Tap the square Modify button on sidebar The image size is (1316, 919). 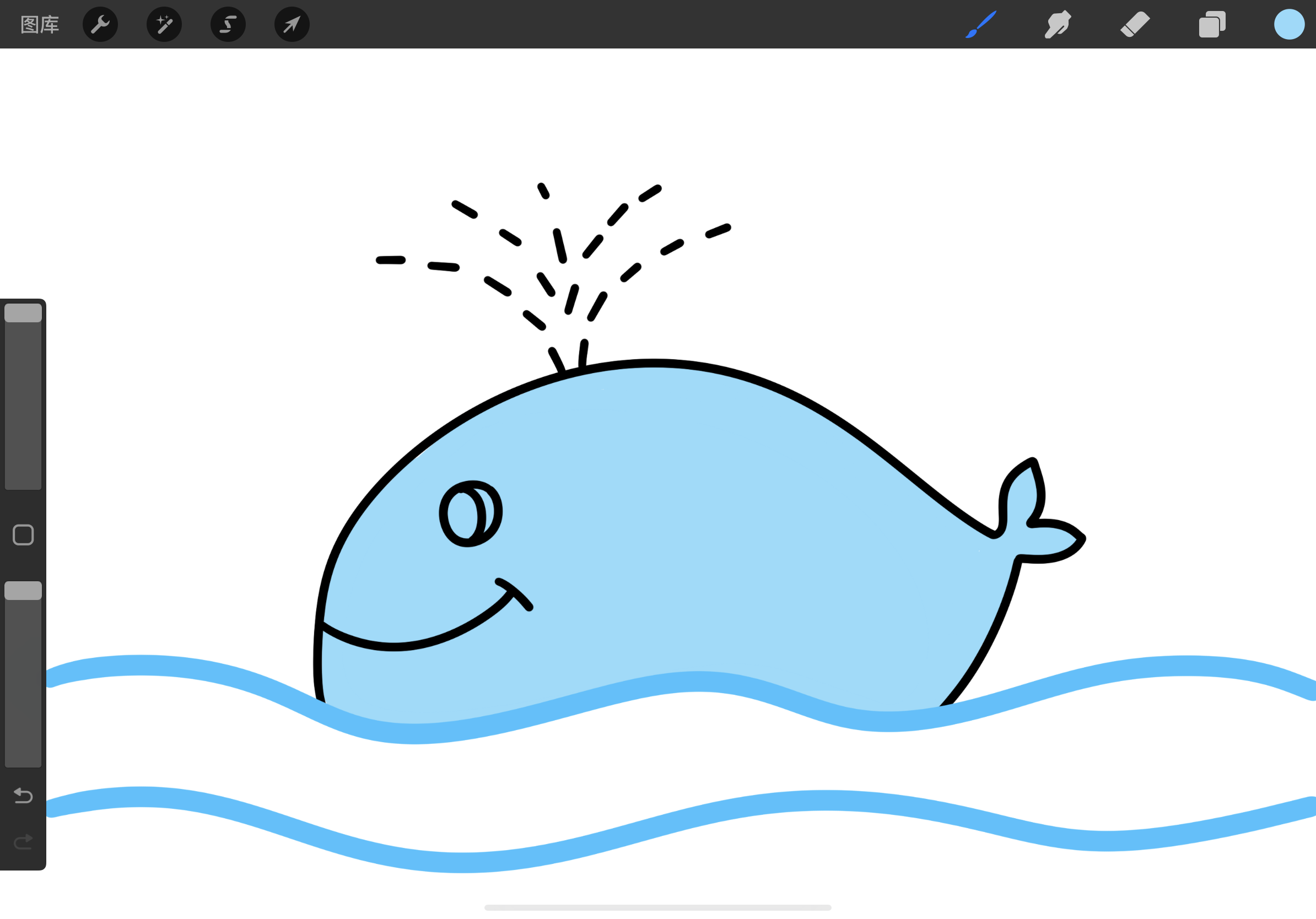[x=23, y=534]
